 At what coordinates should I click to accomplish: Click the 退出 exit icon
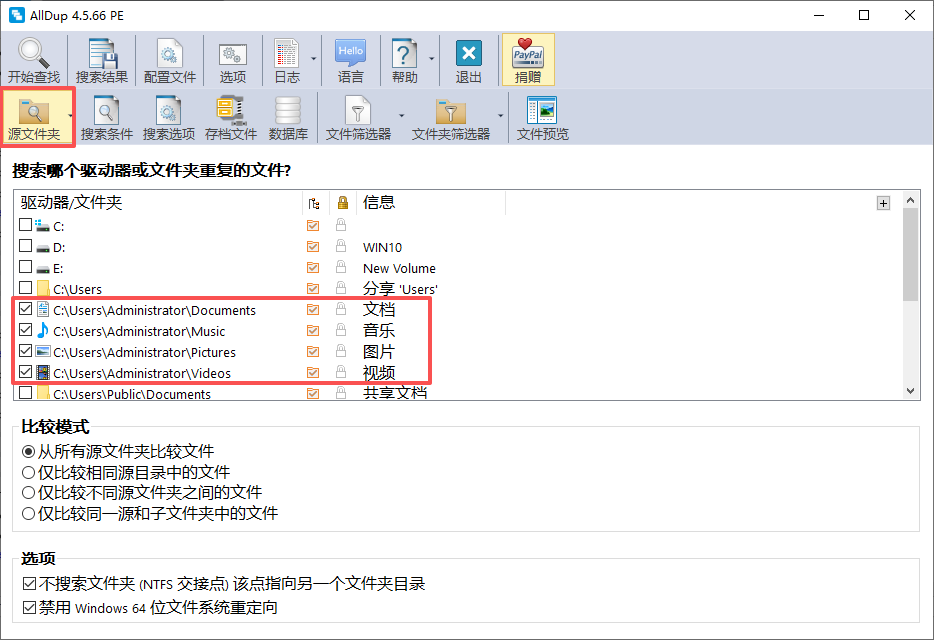pyautogui.click(x=468, y=60)
